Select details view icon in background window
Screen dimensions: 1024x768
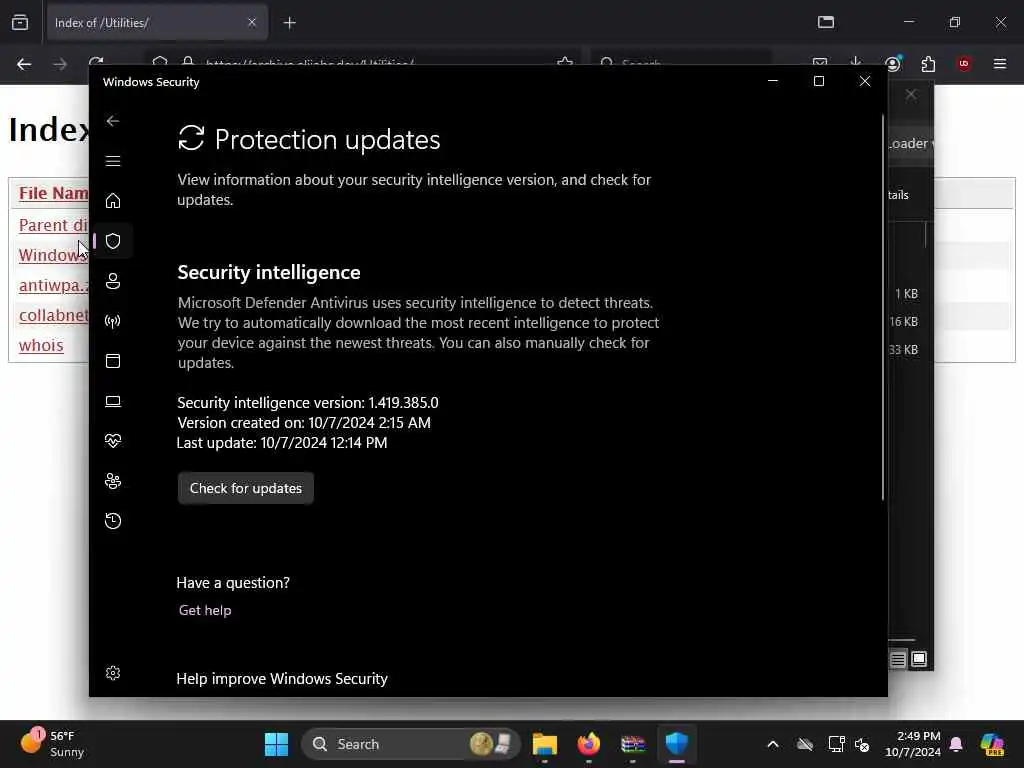[x=898, y=659]
